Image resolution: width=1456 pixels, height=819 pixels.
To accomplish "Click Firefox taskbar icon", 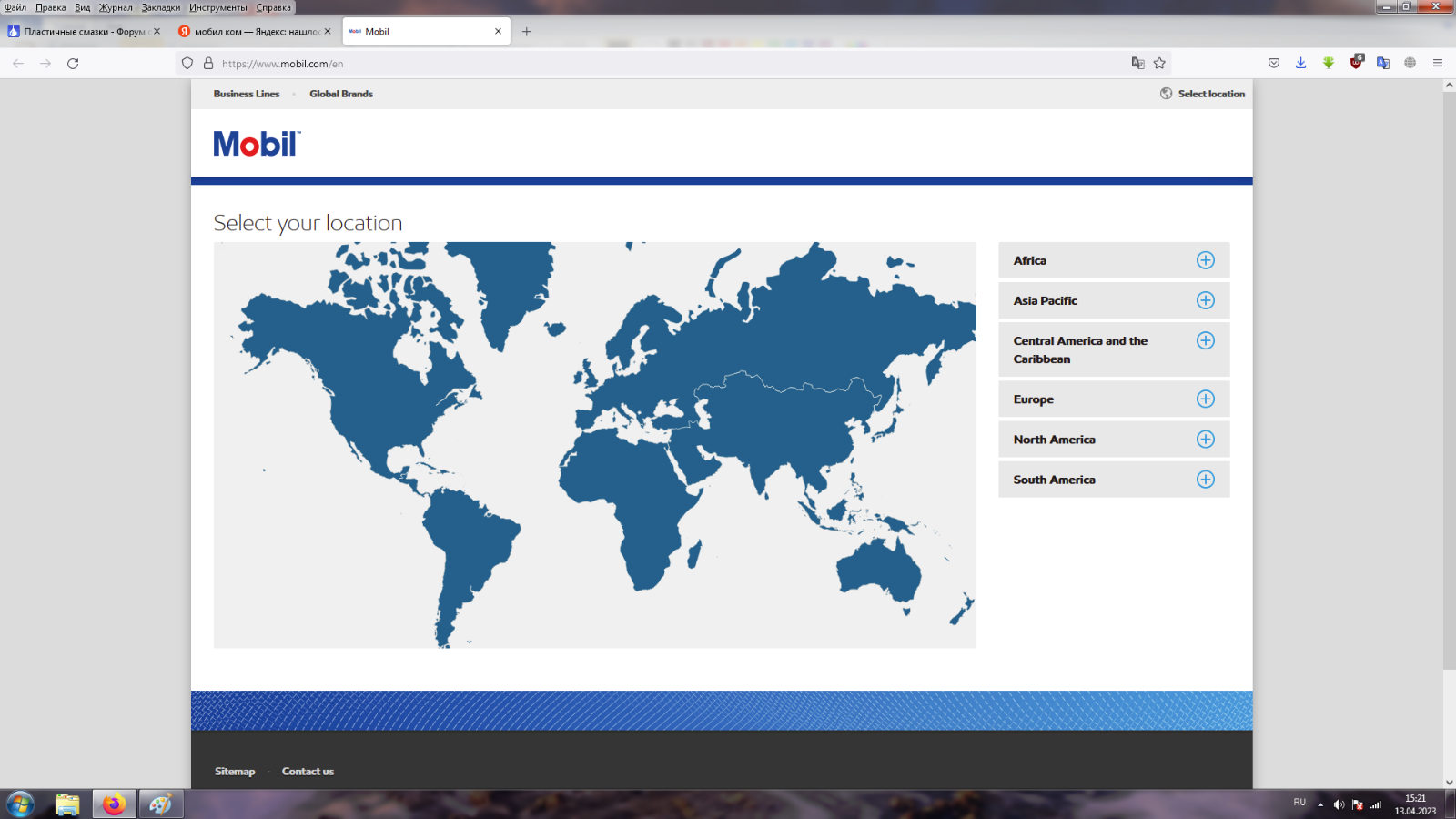I will pos(114,804).
